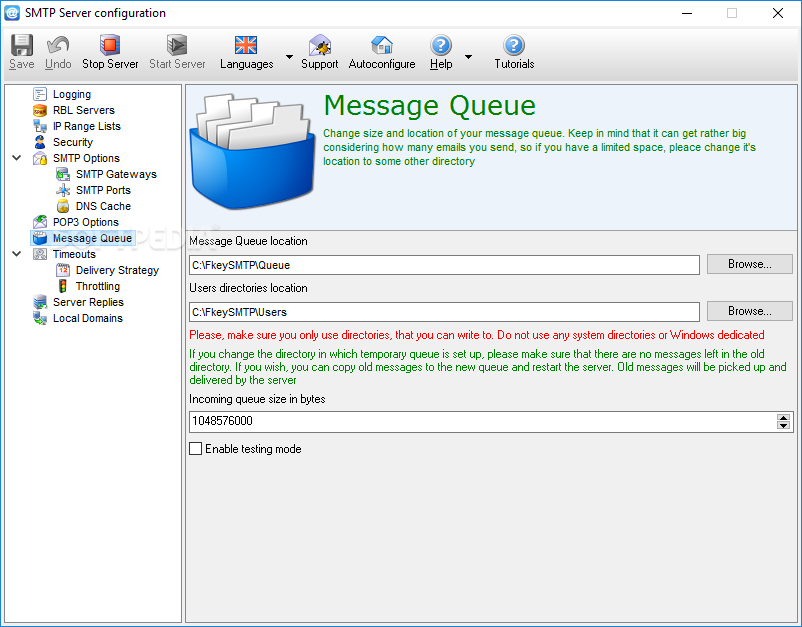The height and width of the screenshot is (627, 802).
Task: Click the Delivery Strategy calendar icon
Action: tap(63, 270)
